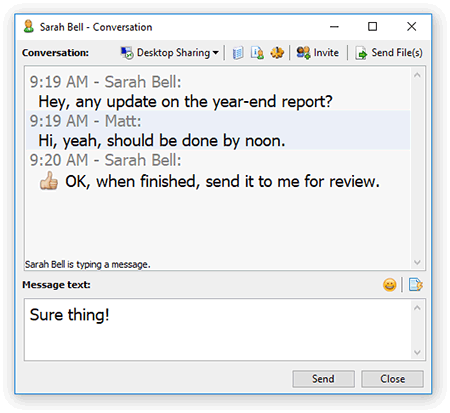Click the Close button
The width and height of the screenshot is (450, 413).
392,379
